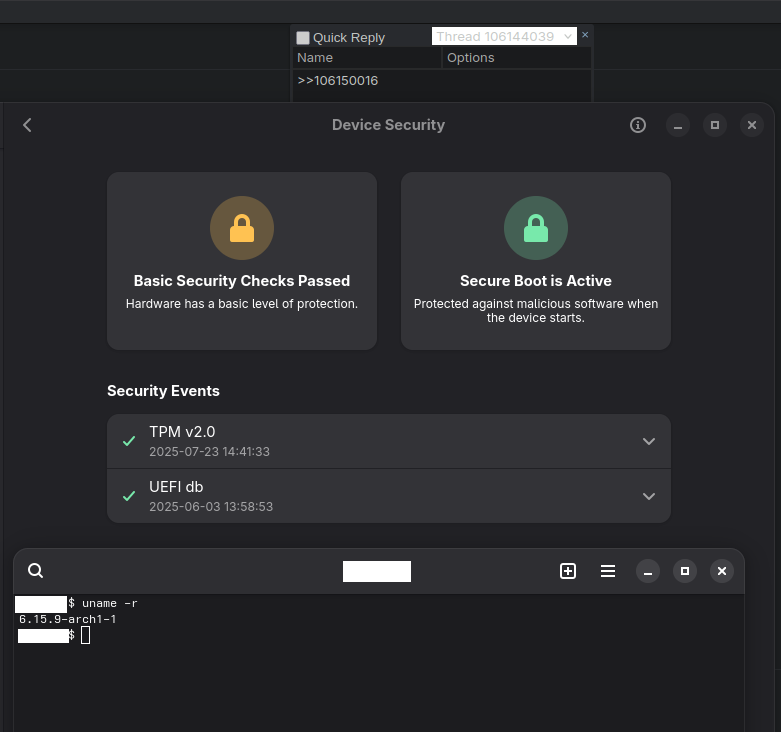Click the Security Events heading
The width and height of the screenshot is (781, 732).
(163, 391)
